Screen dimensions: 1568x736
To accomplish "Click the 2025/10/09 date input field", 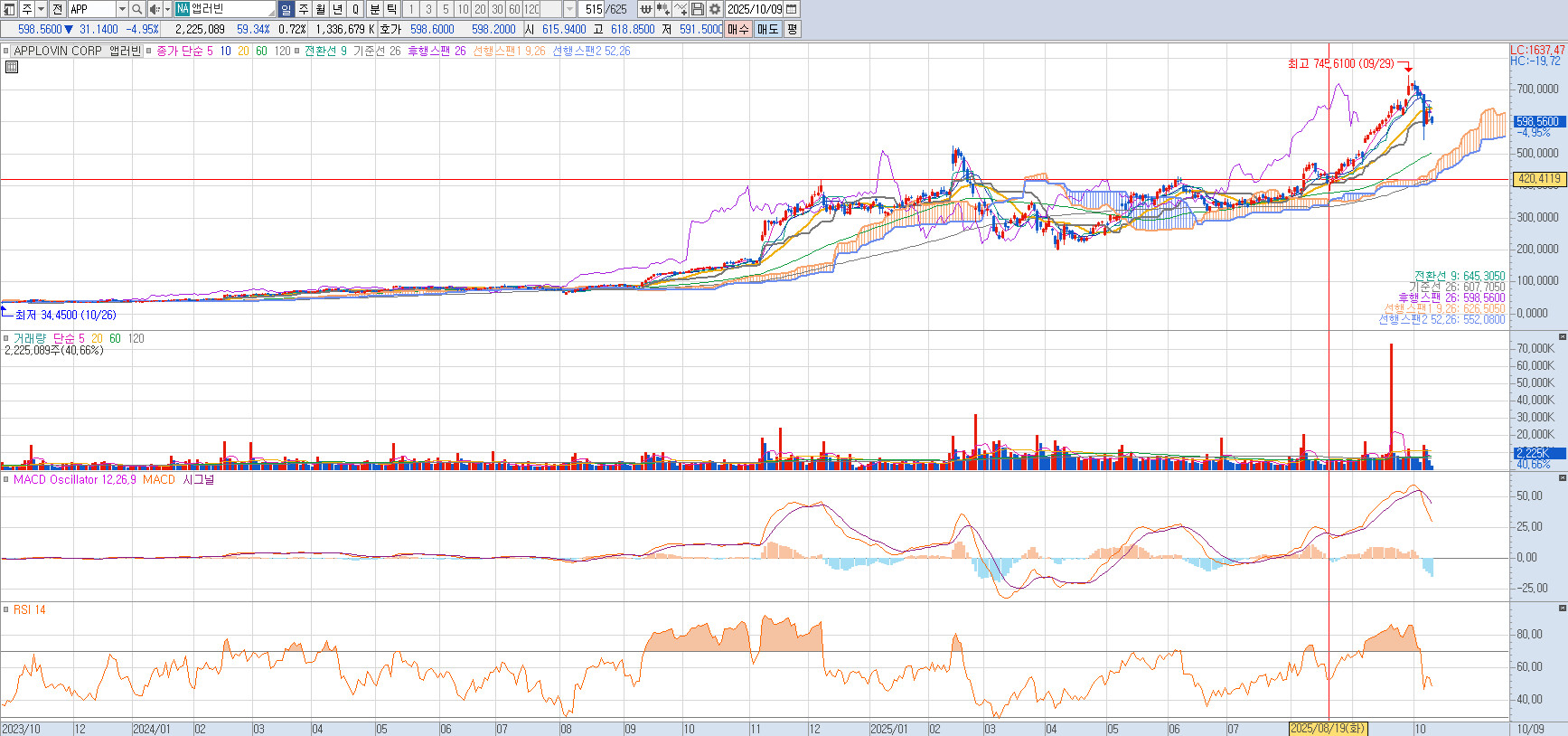I will (756, 9).
